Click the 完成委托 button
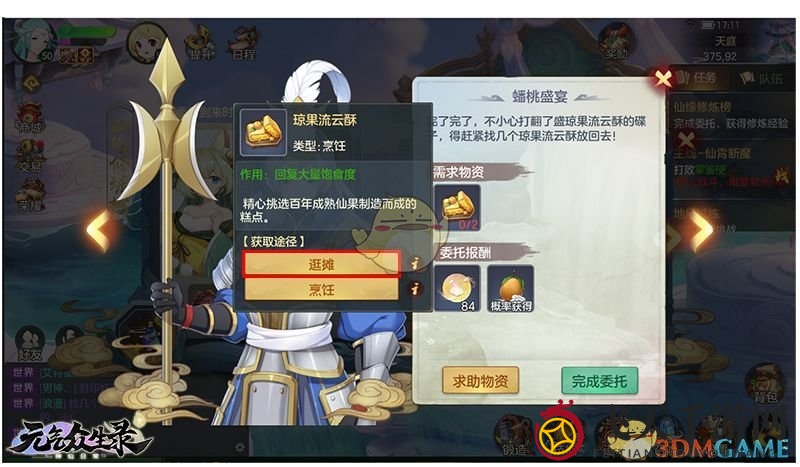Viewport: 800px width, 467px height. [599, 381]
